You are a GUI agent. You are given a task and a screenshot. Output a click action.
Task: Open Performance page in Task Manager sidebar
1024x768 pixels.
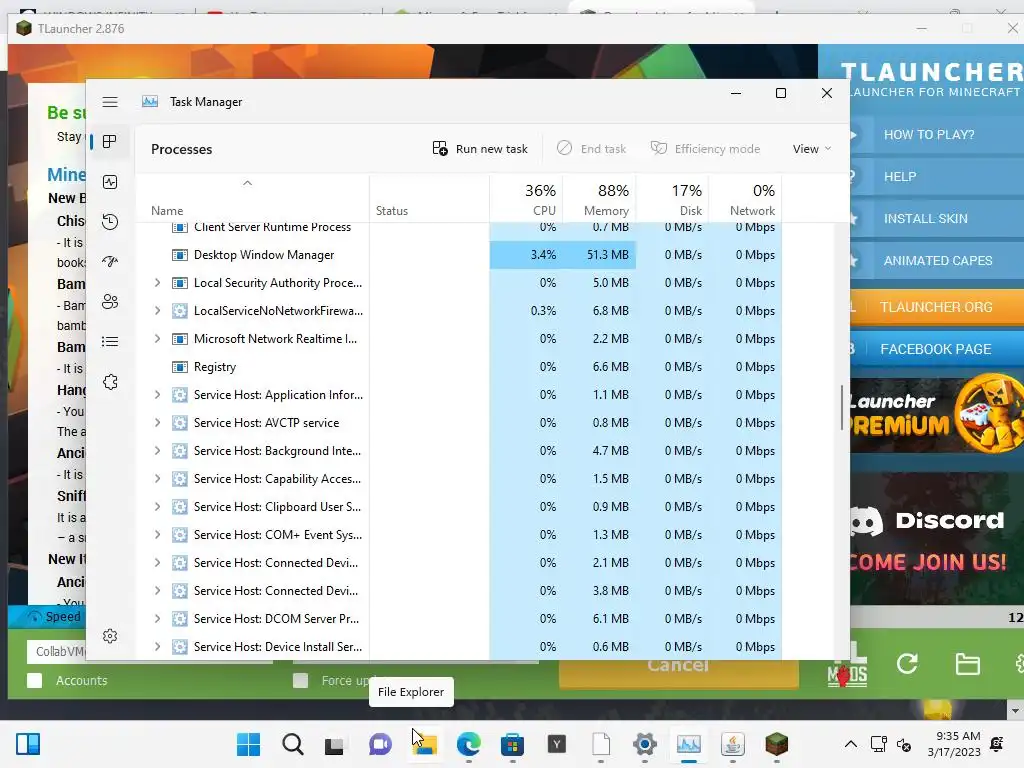pos(110,182)
